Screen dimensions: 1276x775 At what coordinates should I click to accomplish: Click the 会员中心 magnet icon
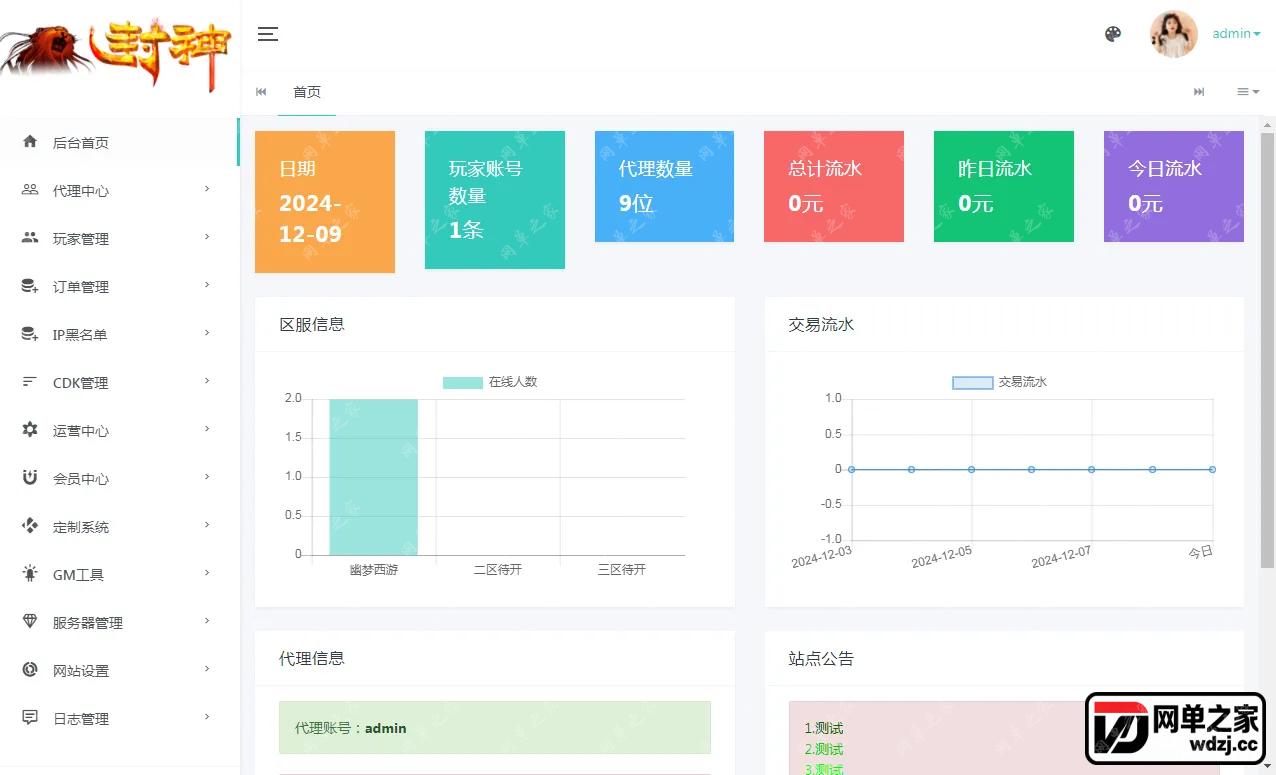point(30,478)
